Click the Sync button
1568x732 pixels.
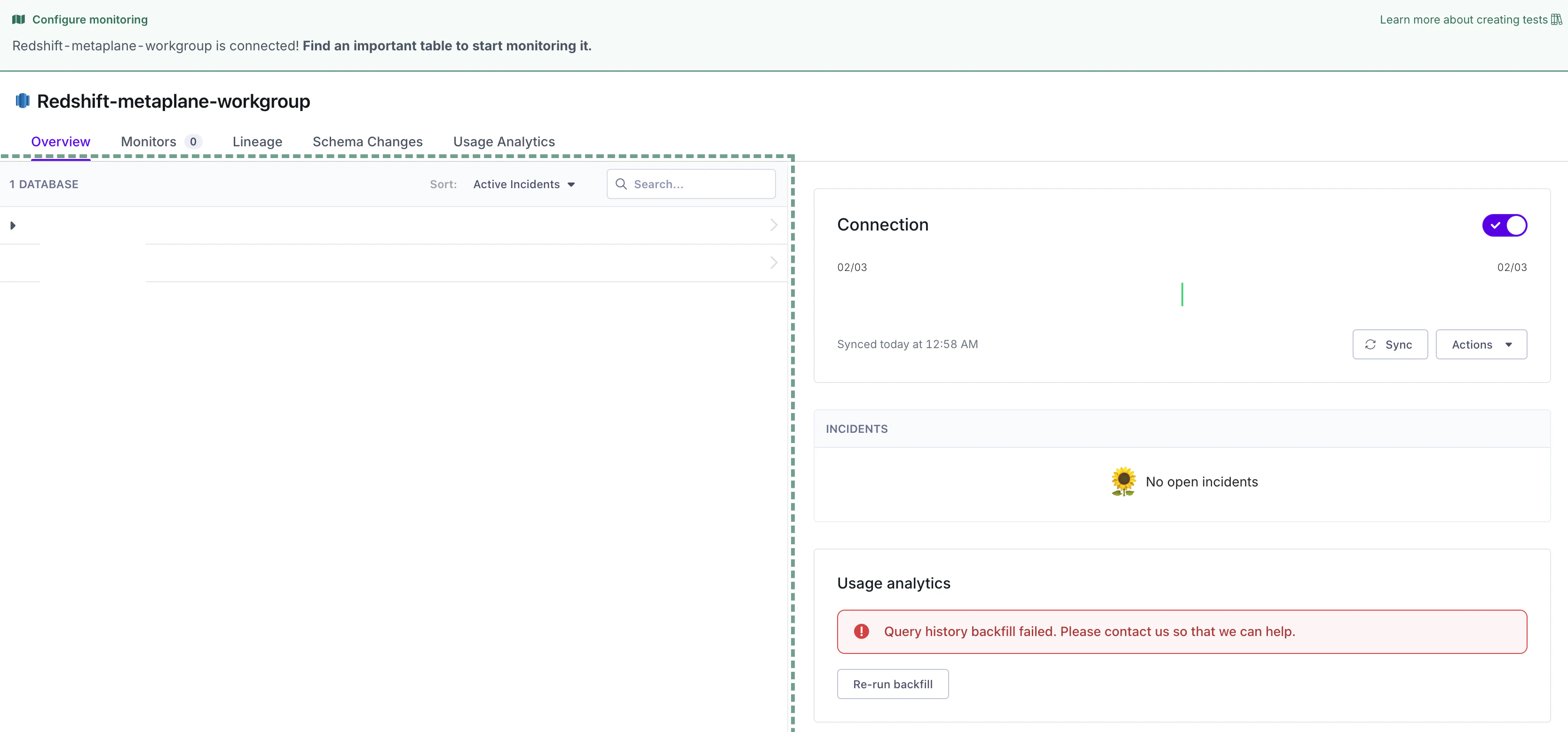(1390, 345)
